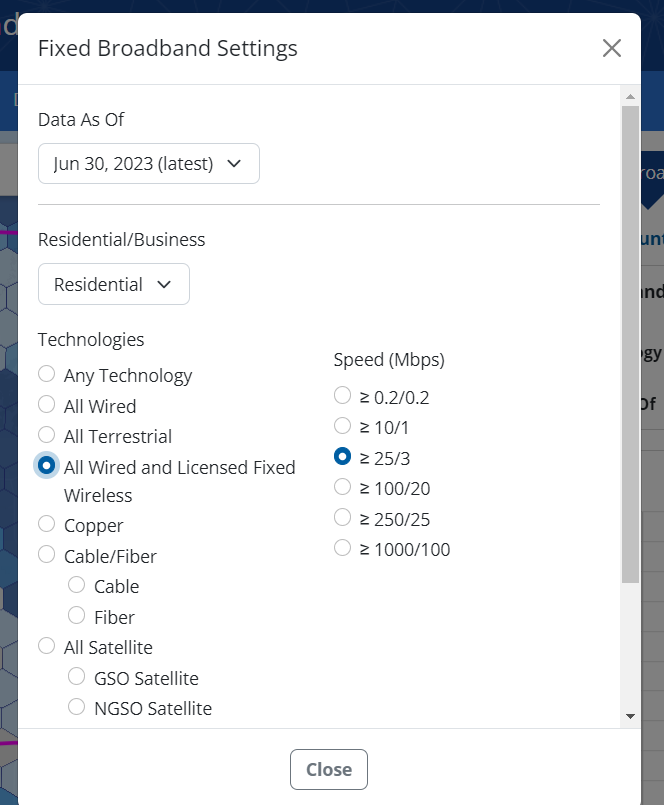Set speed to ≥ 0.2/0.2 Mbps
The width and height of the screenshot is (664, 805).
[x=343, y=396]
